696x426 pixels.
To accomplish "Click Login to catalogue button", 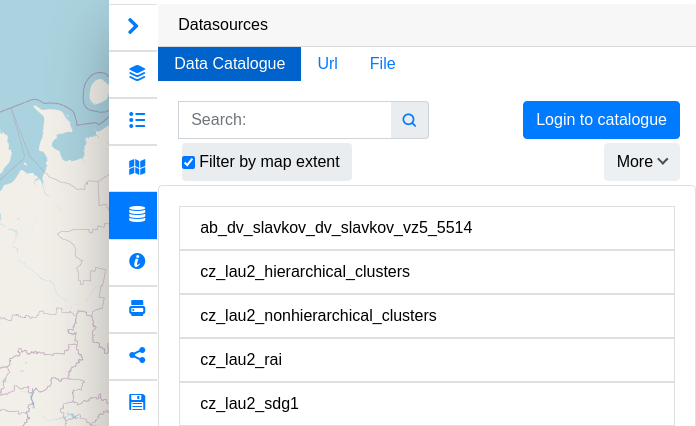I will coord(601,120).
